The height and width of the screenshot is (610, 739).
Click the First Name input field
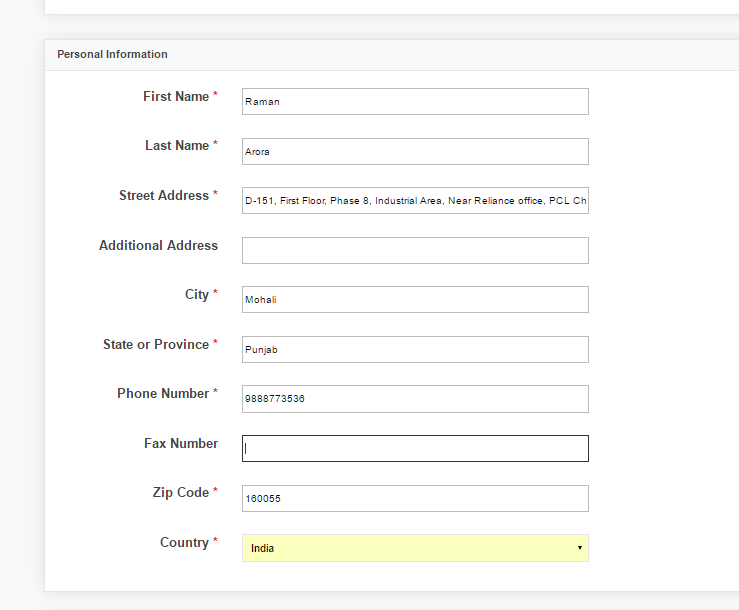point(415,101)
